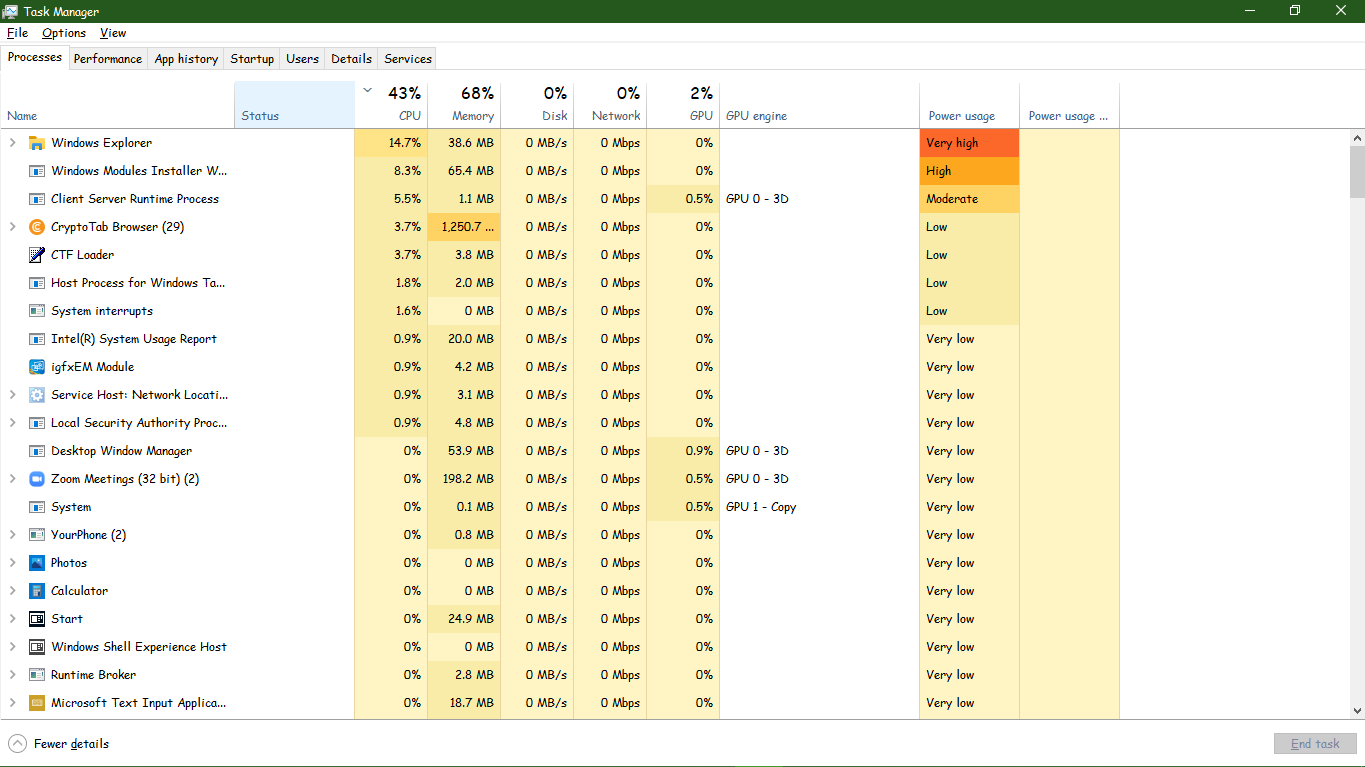Click the vertical scrollbar up arrow
Screen dimensions: 1365x767
coord(1357,138)
